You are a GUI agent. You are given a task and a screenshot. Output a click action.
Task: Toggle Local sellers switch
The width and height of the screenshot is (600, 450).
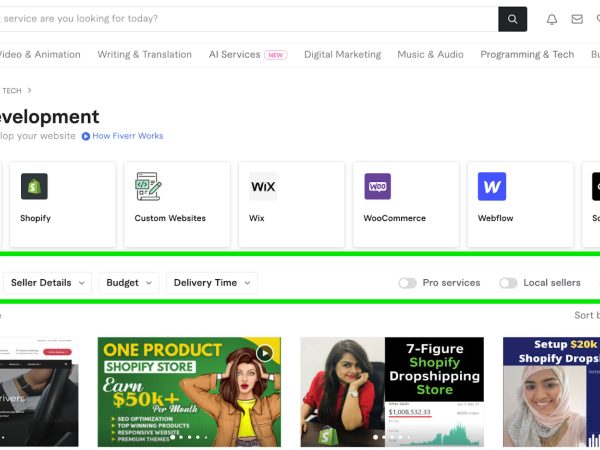pyautogui.click(x=508, y=283)
